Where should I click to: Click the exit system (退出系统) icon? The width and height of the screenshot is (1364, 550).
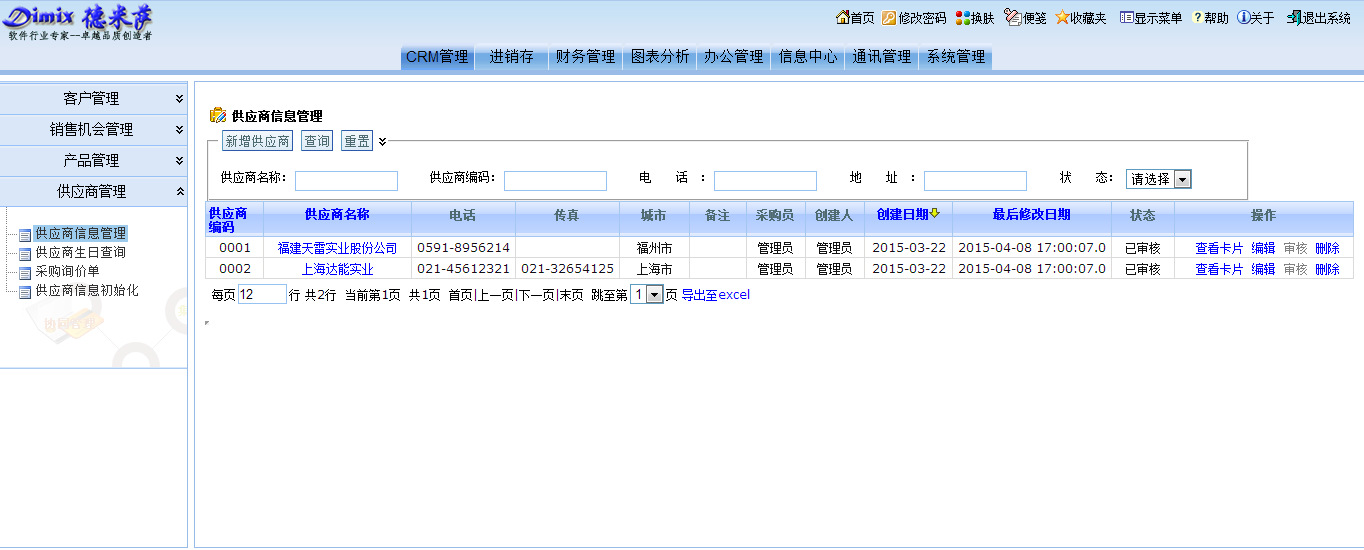(1293, 18)
